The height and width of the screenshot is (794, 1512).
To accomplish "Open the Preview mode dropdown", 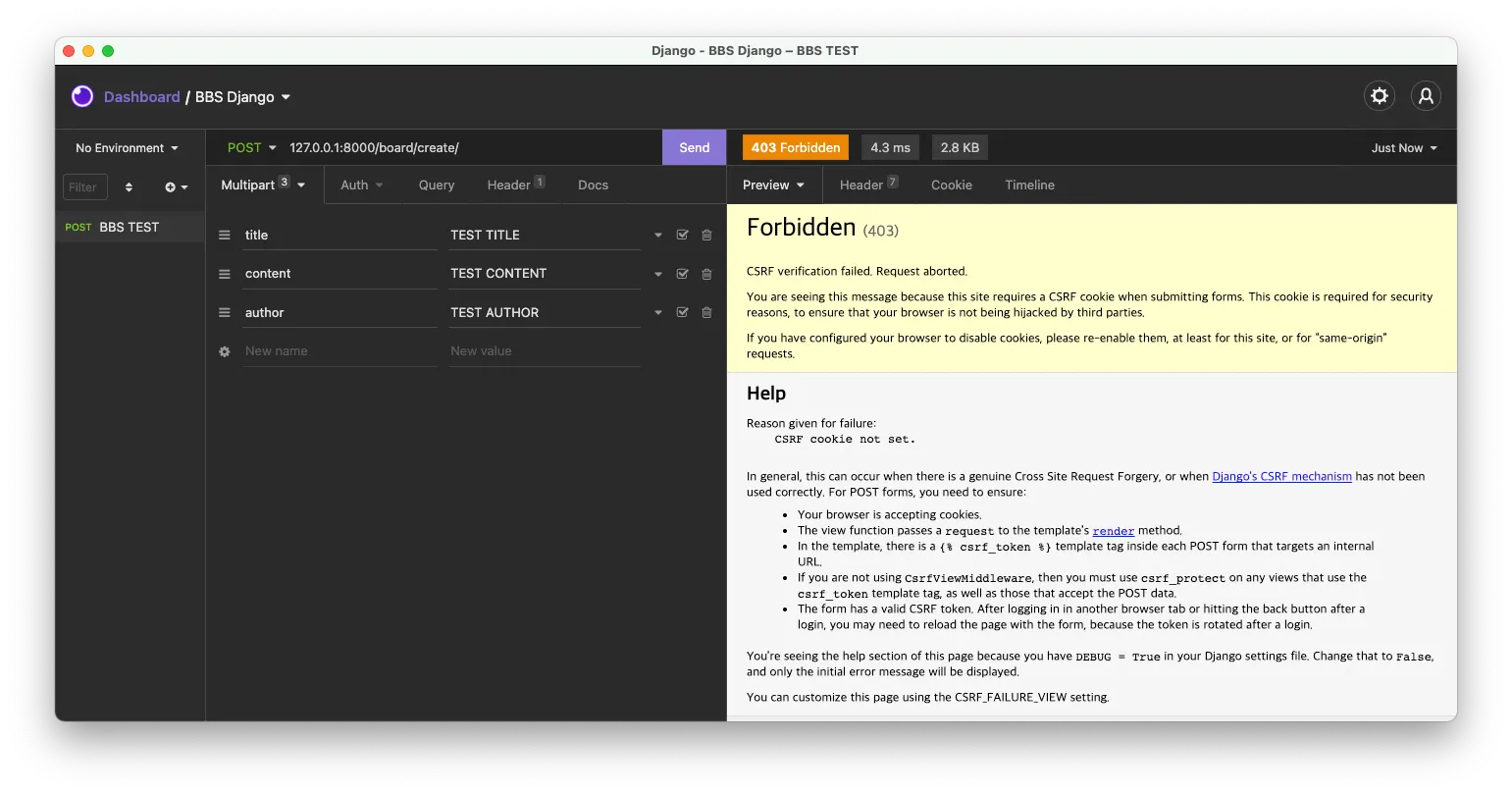I will (x=774, y=185).
